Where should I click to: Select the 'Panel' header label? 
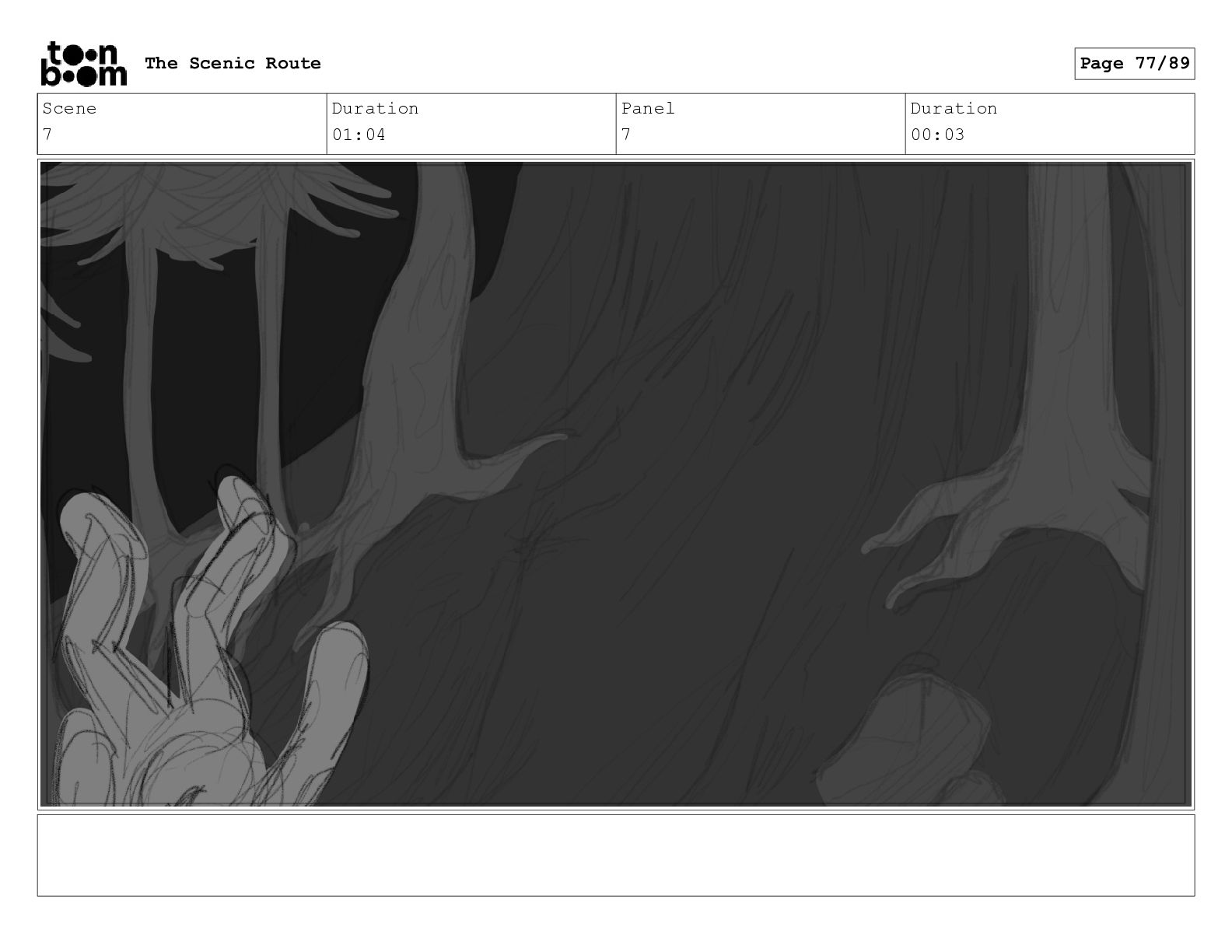pyautogui.click(x=648, y=108)
